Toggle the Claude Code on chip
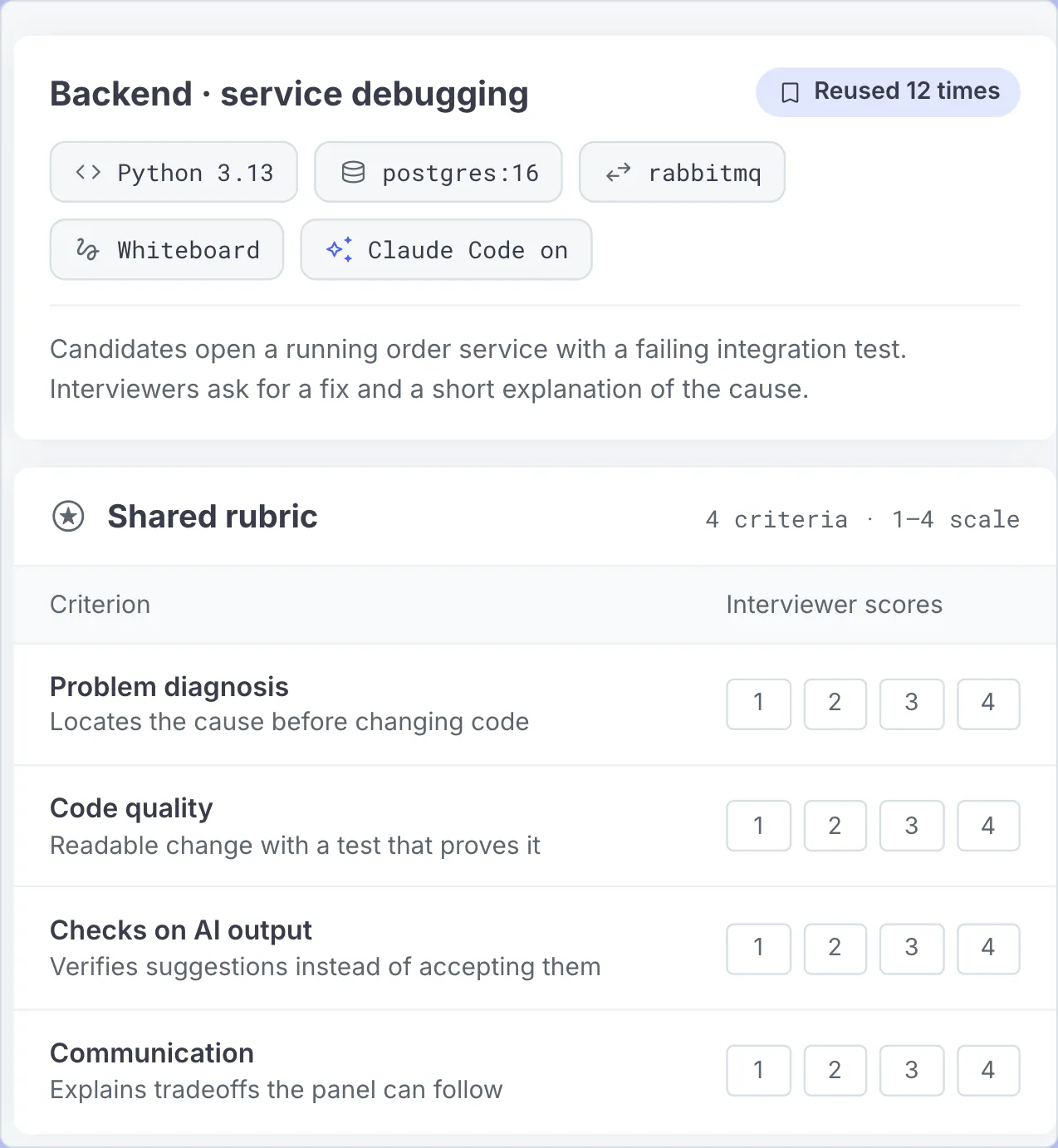The image size is (1058, 1148). [446, 249]
